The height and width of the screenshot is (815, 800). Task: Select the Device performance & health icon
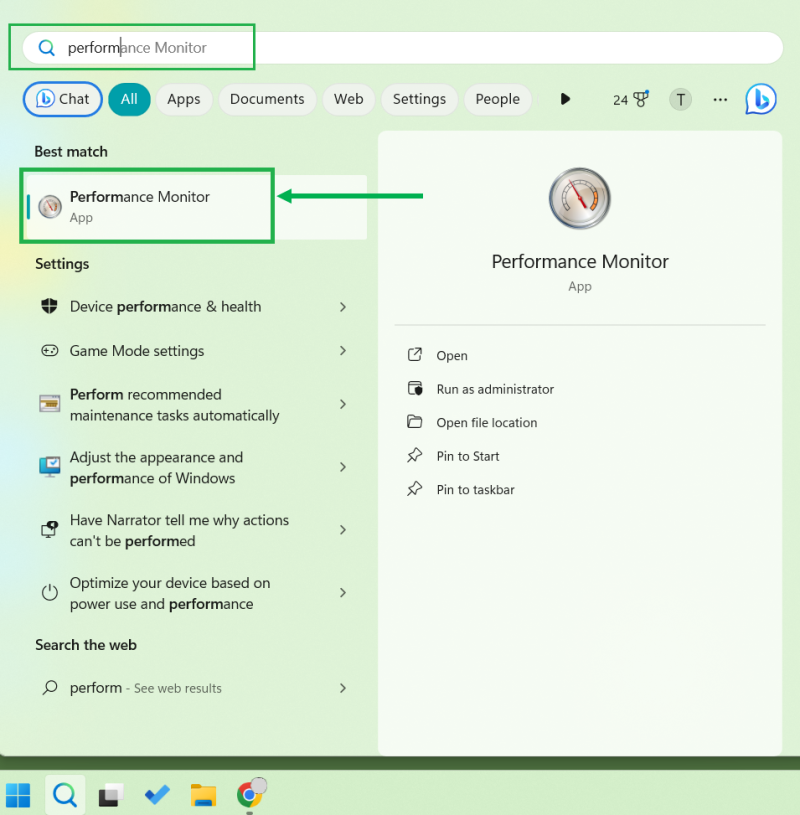[49, 306]
